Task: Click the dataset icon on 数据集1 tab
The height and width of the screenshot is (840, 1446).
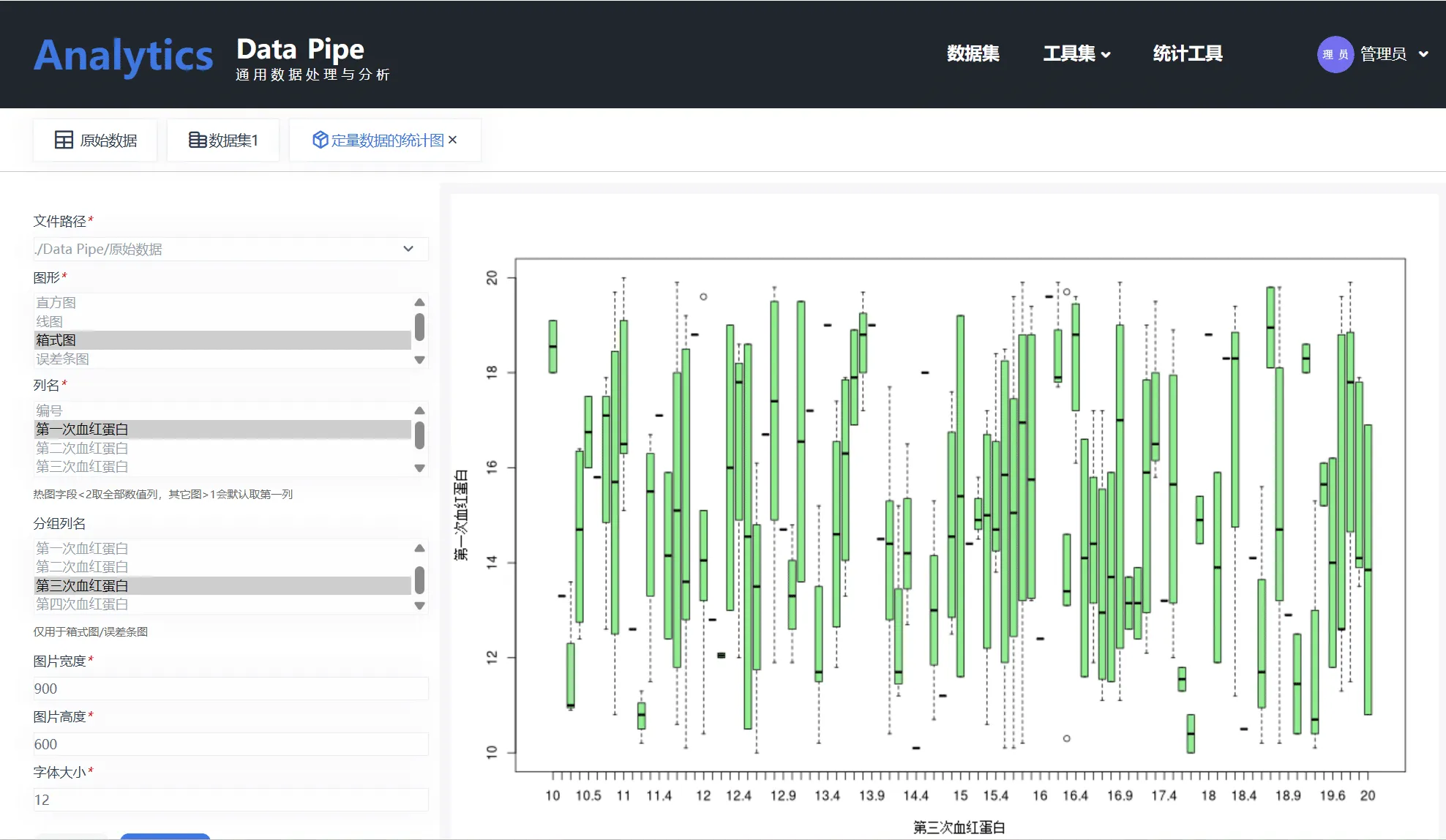Action: click(x=197, y=140)
